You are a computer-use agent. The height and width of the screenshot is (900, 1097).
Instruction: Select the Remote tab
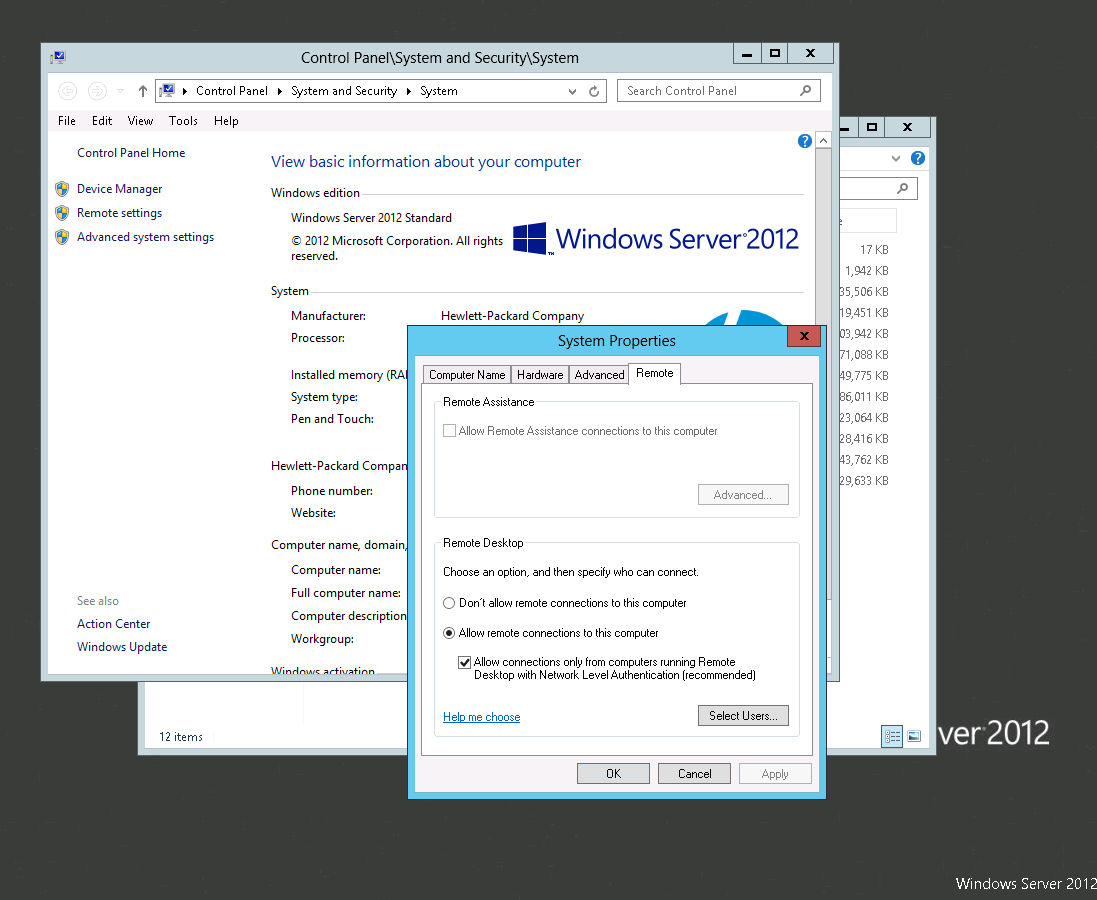click(x=654, y=373)
